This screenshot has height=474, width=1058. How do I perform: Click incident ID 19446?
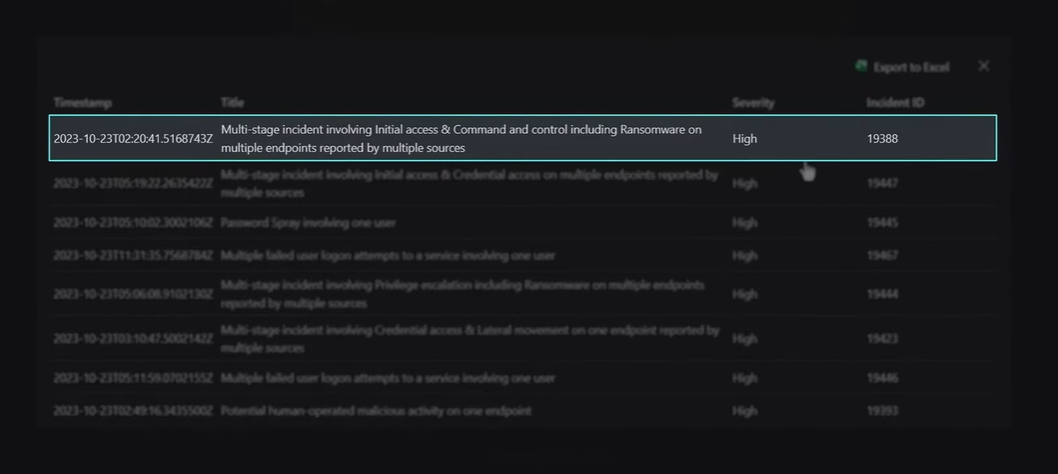882,379
